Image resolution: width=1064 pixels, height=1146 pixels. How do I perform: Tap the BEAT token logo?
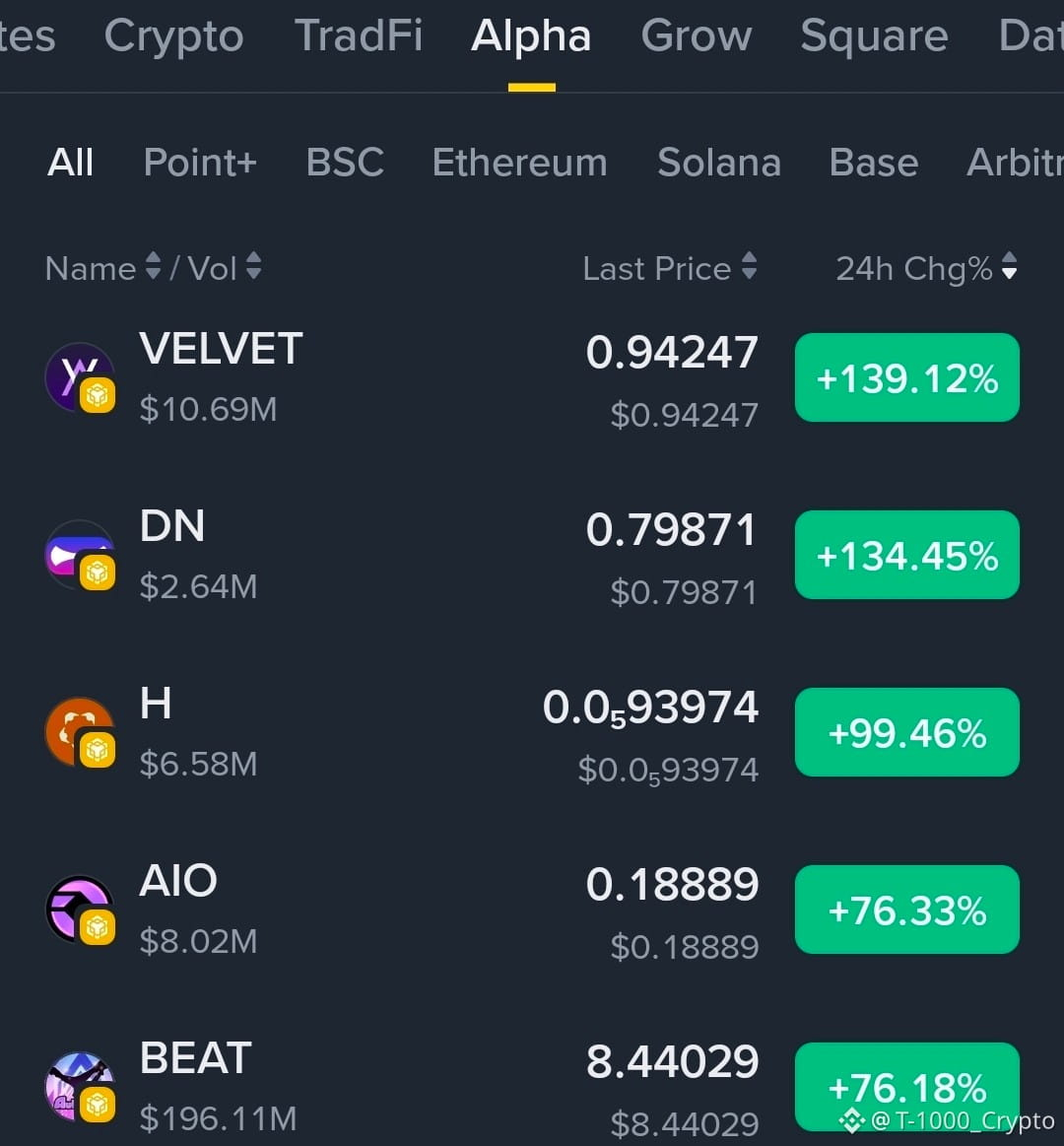80,1087
